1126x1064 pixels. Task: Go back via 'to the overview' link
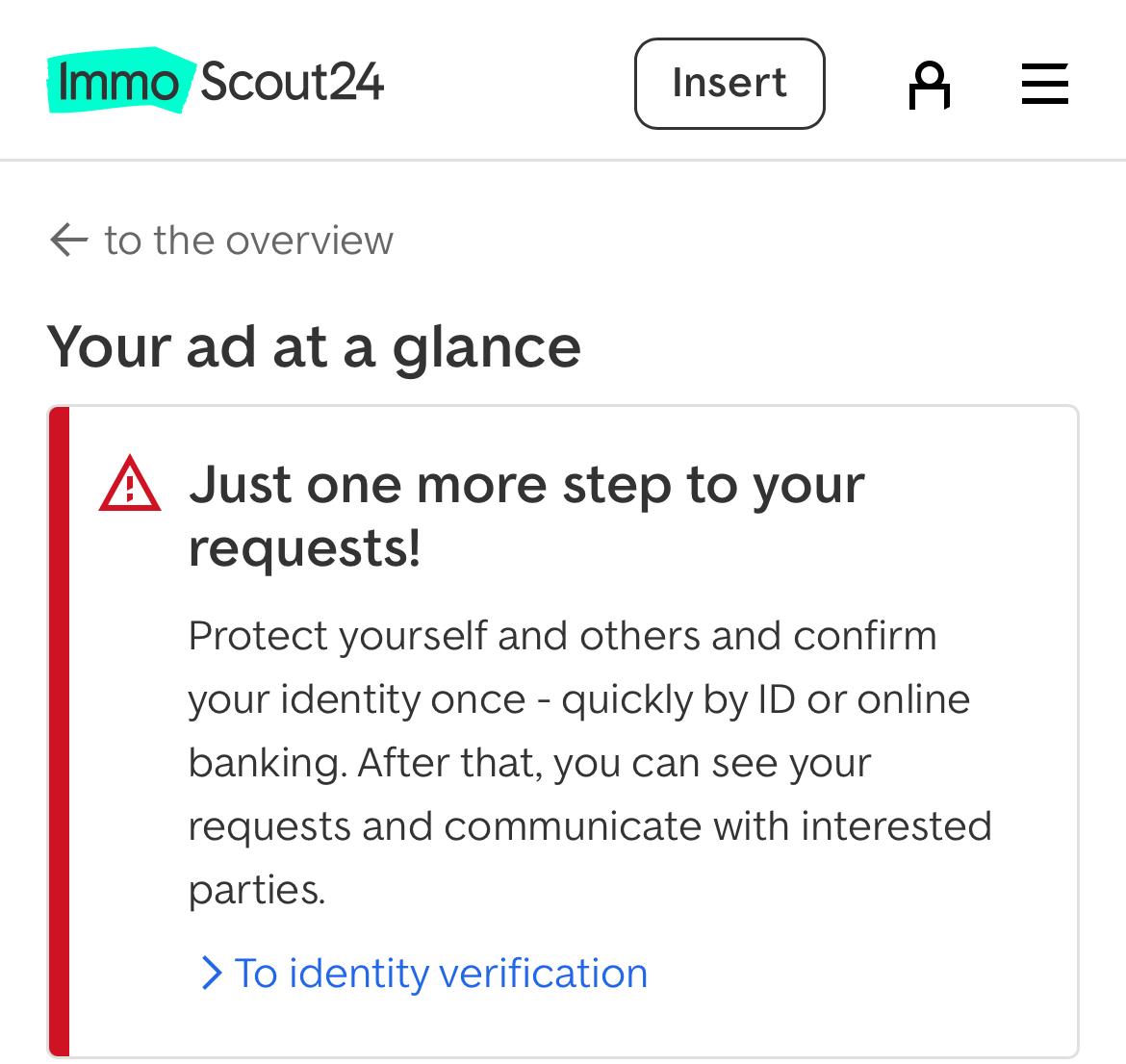pyautogui.click(x=248, y=240)
